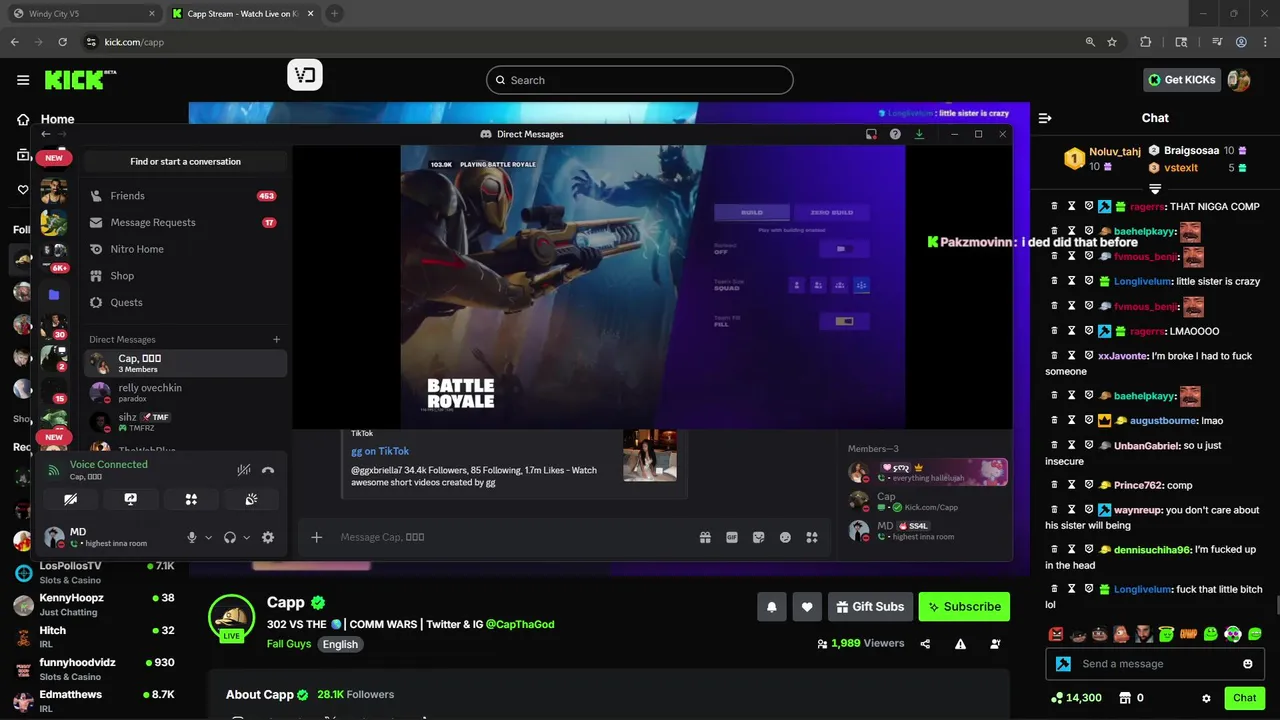Image resolution: width=1280 pixels, height=720 pixels.
Task: Toggle Discord camera on
Action: [70, 499]
